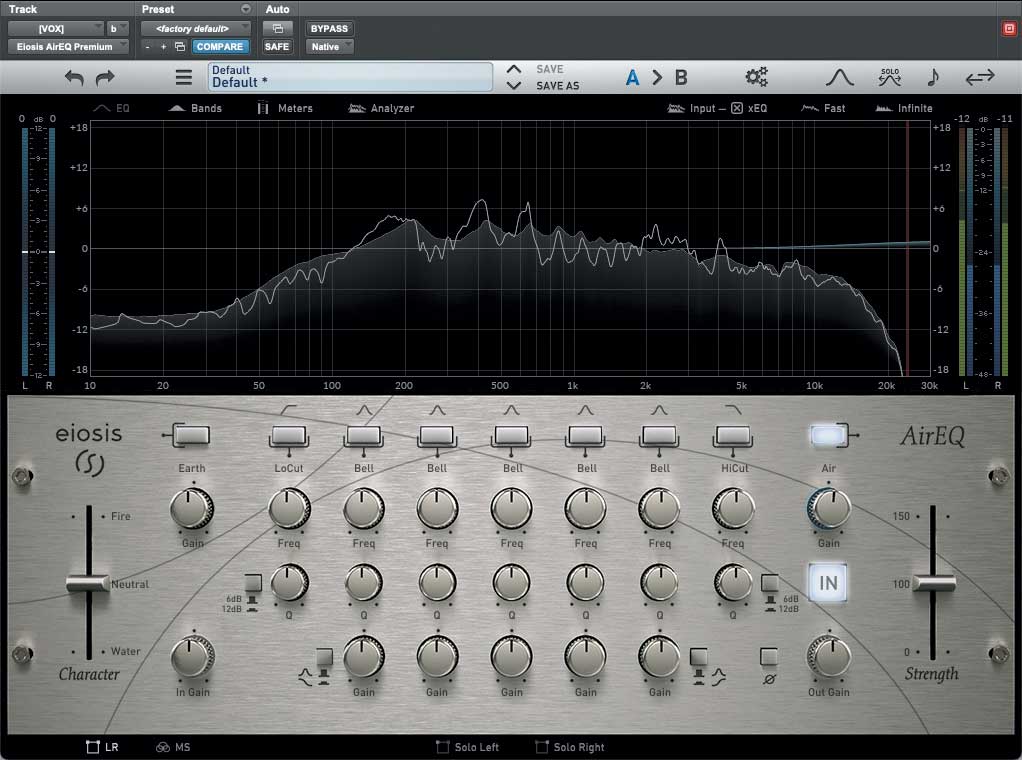Select MS channel mode
This screenshot has width=1022, height=760.
click(x=173, y=747)
